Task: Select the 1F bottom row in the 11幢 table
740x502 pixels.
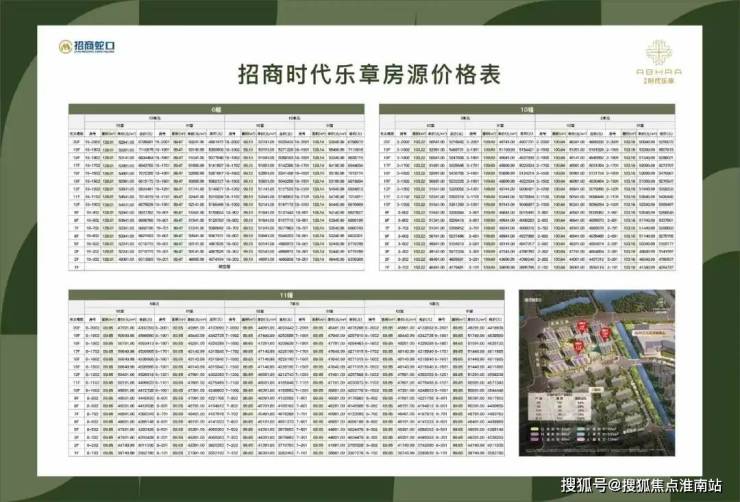Action: click(286, 453)
